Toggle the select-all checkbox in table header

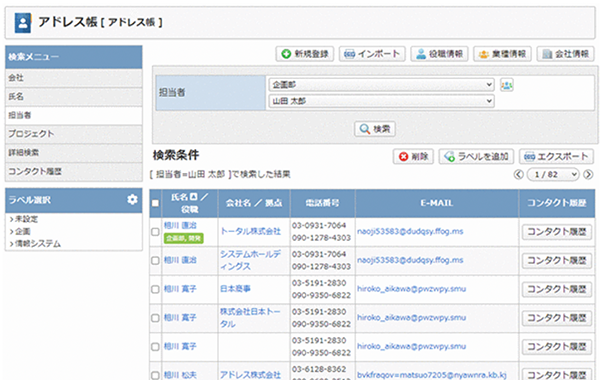pos(155,203)
